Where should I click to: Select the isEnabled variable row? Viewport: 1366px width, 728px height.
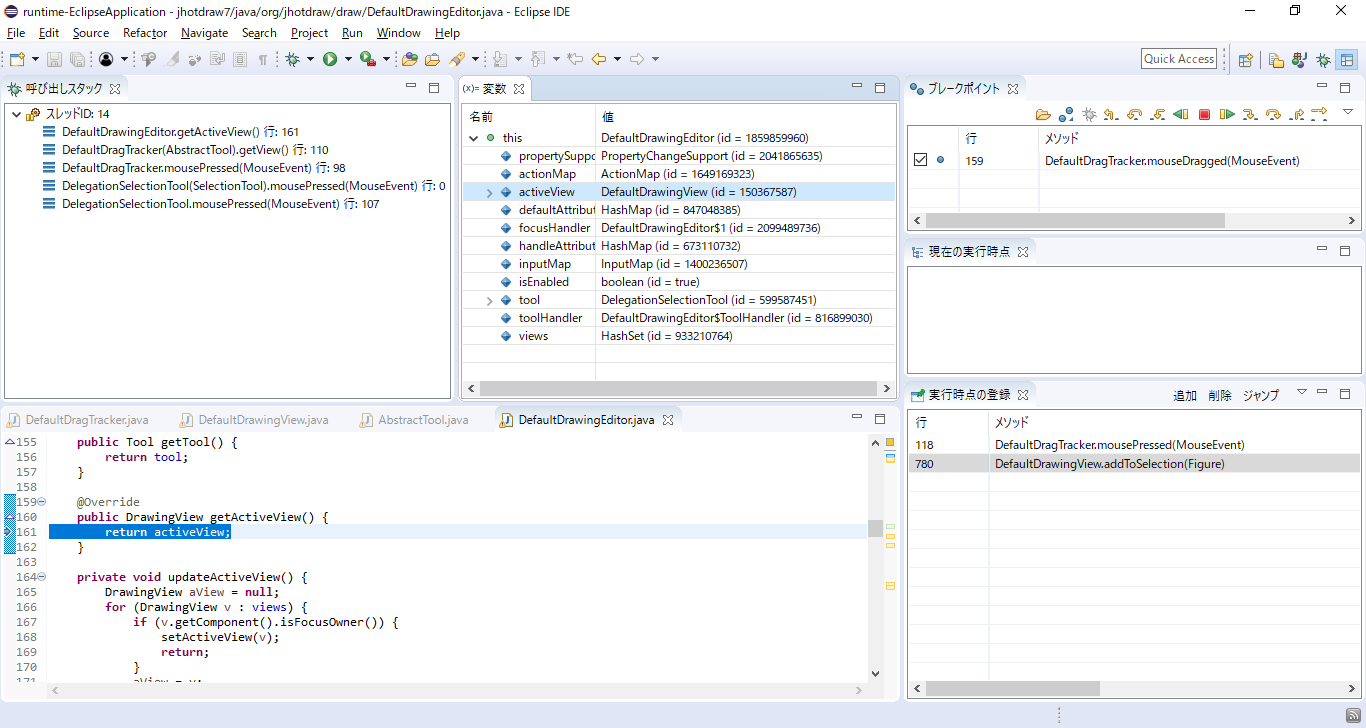point(678,282)
